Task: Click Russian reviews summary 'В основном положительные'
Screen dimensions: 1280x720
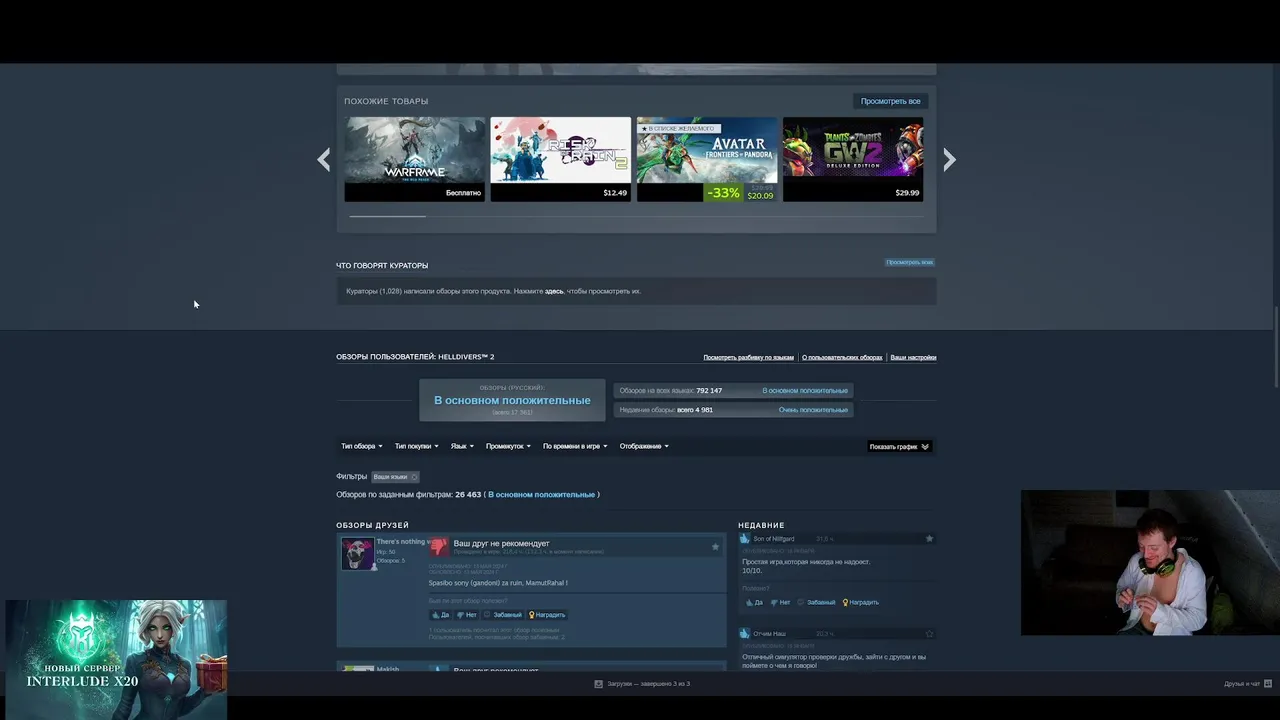Action: (x=512, y=400)
